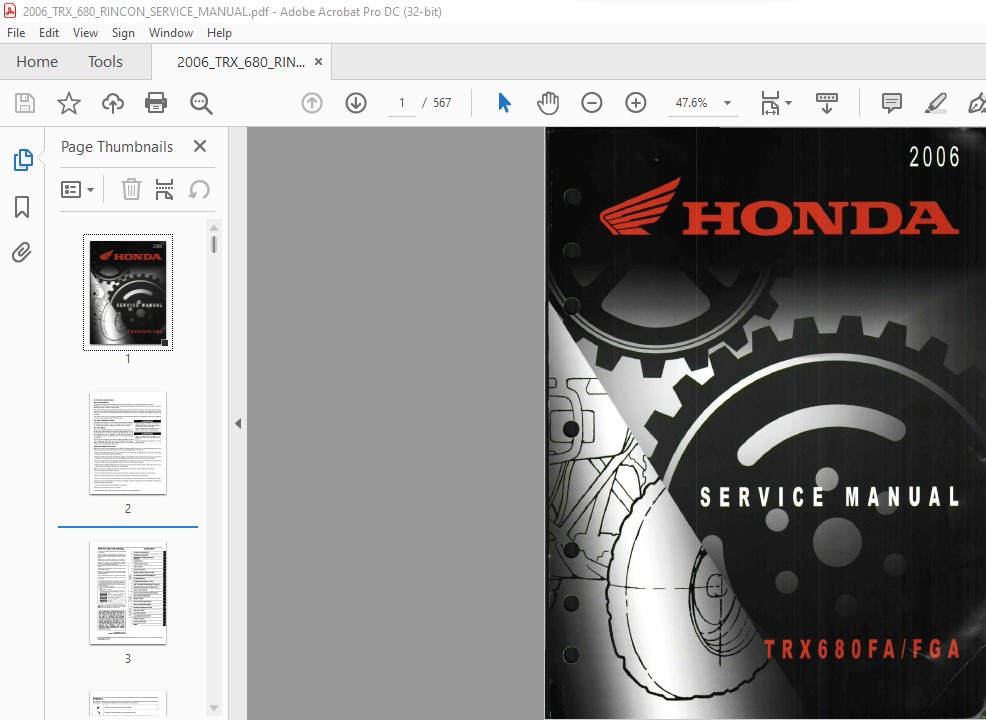The image size is (986, 720).
Task: Click the 47.6% zoom value field
Action: [x=692, y=102]
